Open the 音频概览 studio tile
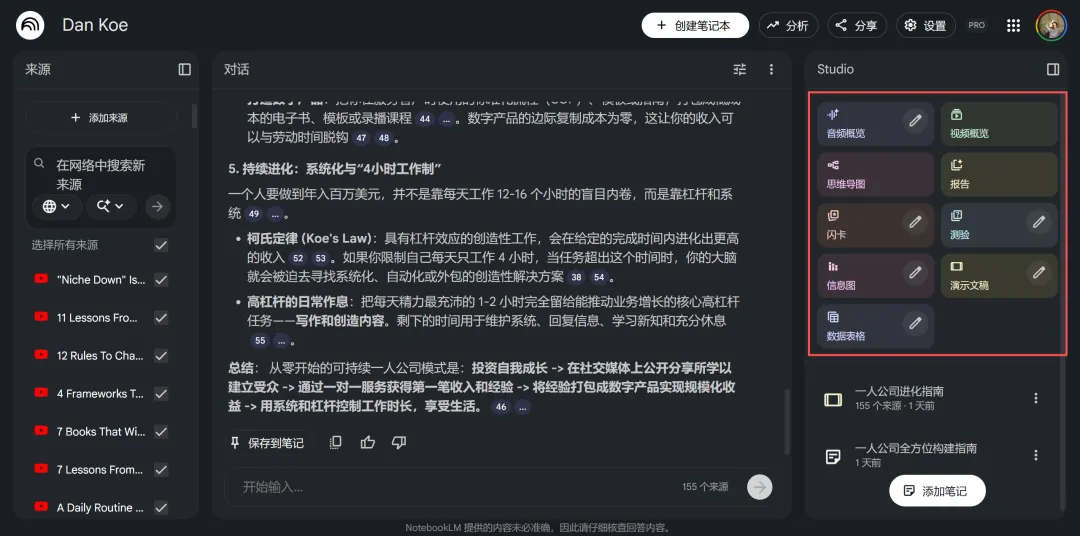Screen dimensions: 1080x536 (875, 124)
